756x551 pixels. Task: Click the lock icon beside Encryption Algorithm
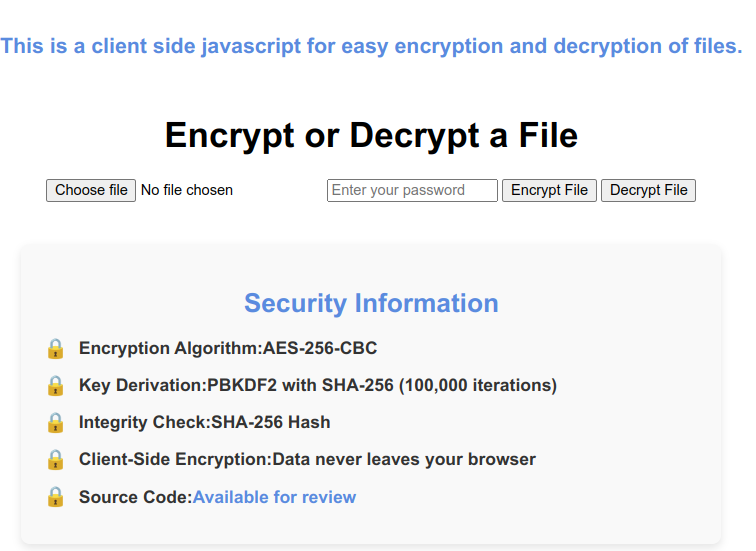tap(55, 349)
